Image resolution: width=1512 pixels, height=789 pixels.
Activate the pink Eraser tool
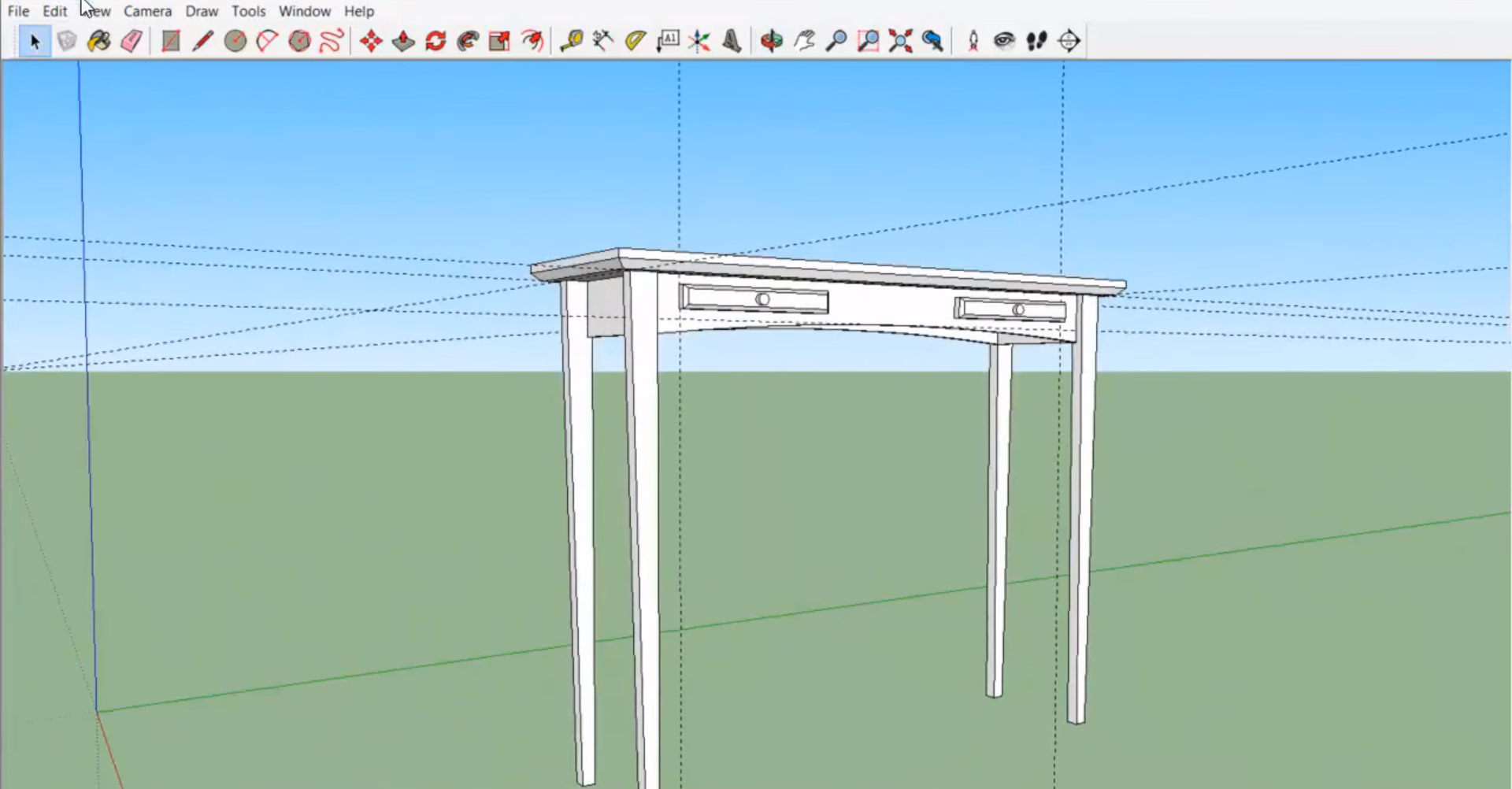point(132,41)
